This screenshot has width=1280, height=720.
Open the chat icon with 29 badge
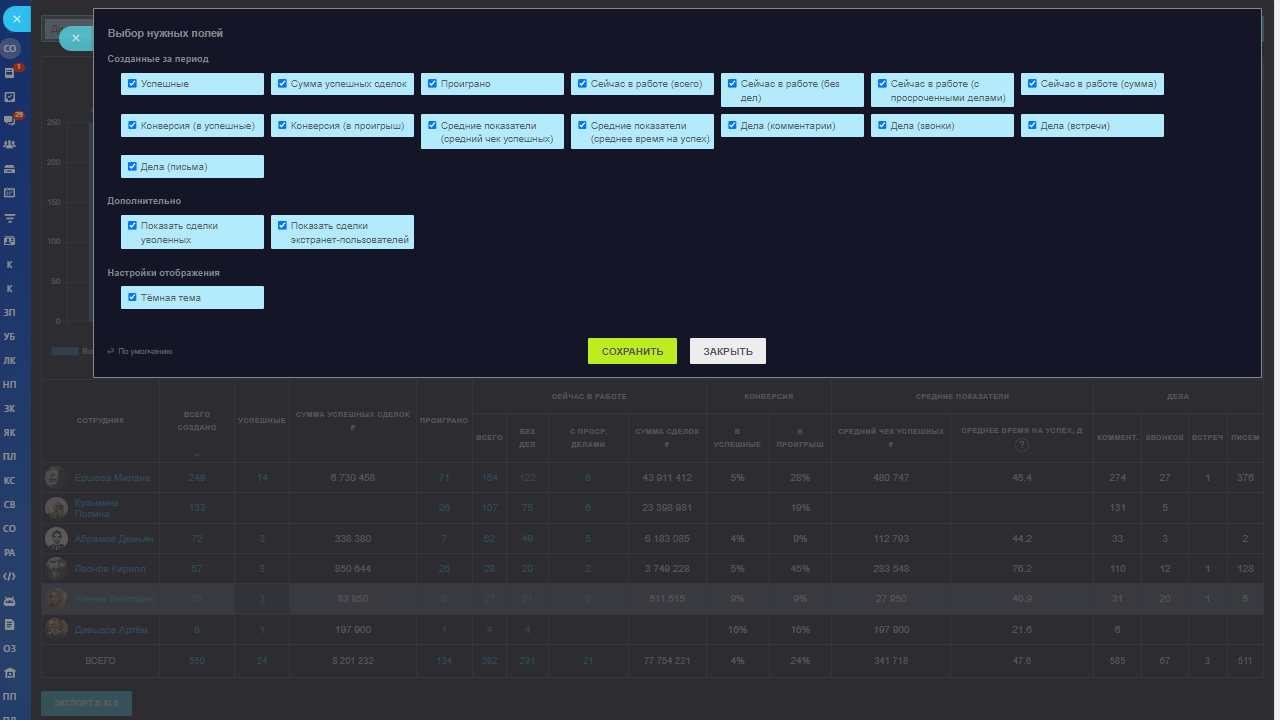[10, 120]
